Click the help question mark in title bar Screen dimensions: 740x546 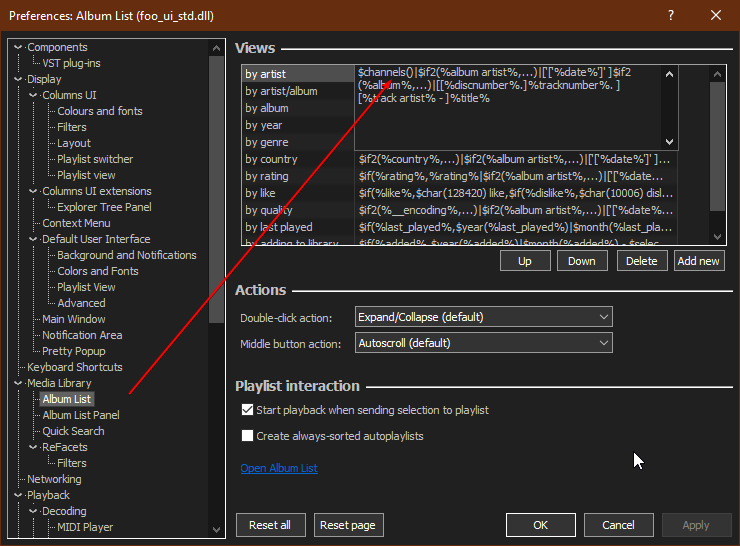point(670,16)
